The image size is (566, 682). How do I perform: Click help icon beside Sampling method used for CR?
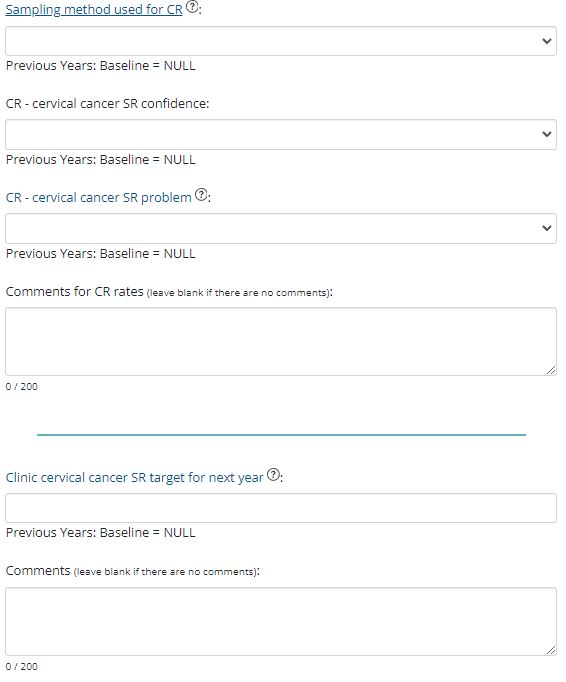coord(192,7)
